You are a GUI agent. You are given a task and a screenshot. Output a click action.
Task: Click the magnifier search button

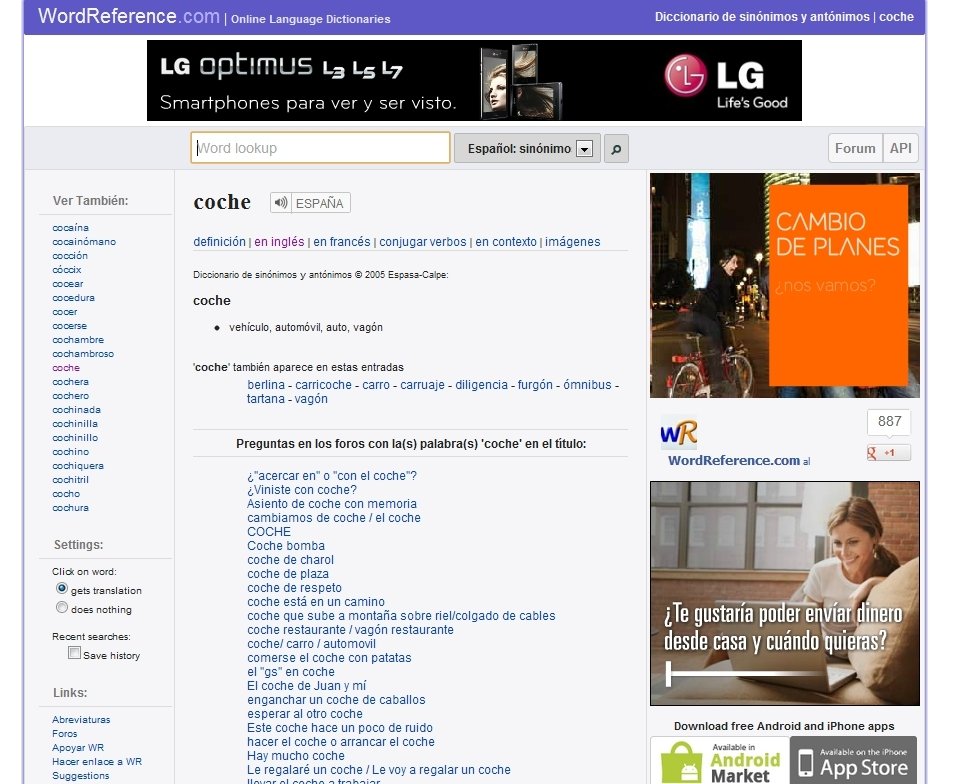(616, 149)
